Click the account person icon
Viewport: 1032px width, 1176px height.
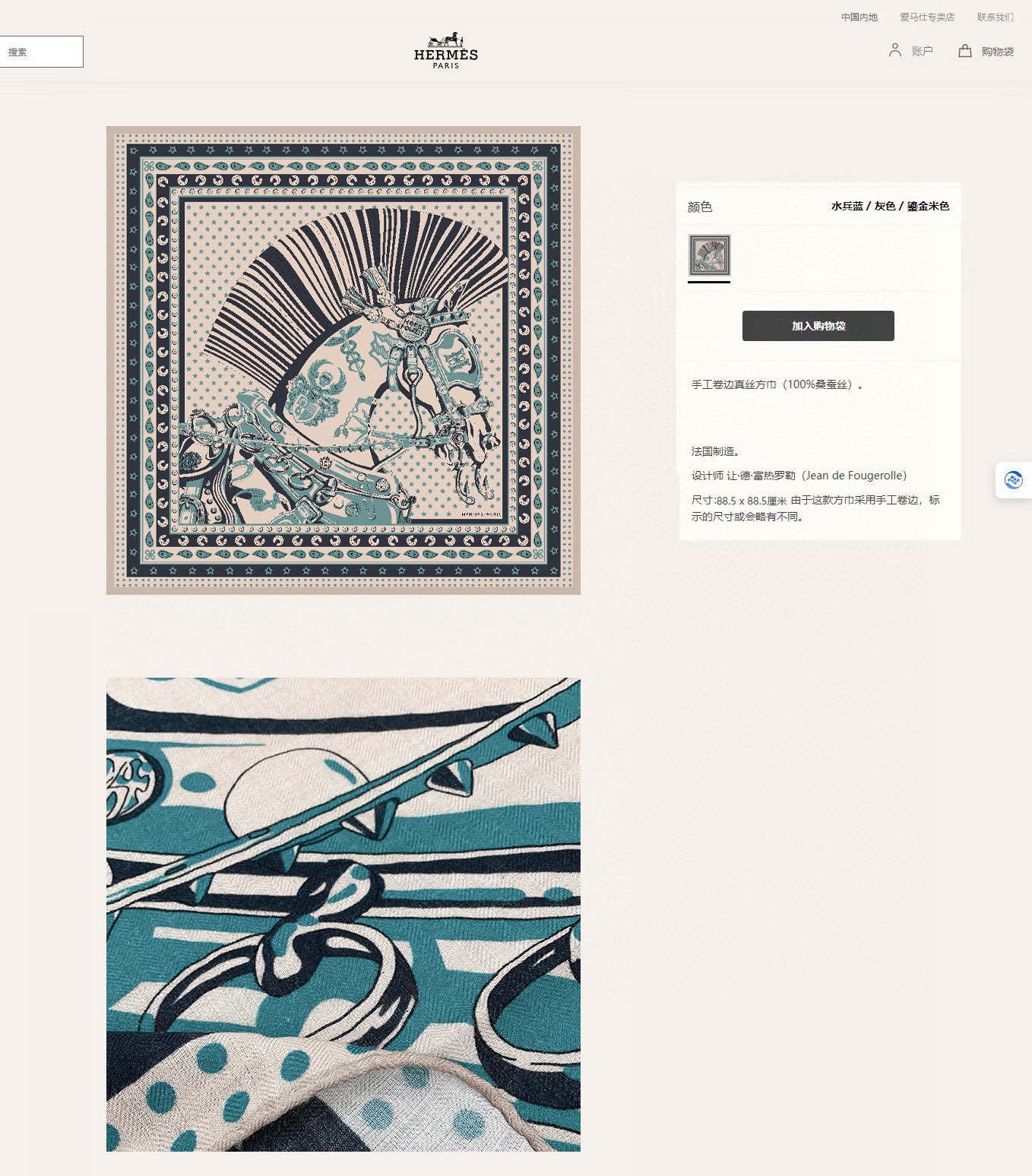coord(895,50)
